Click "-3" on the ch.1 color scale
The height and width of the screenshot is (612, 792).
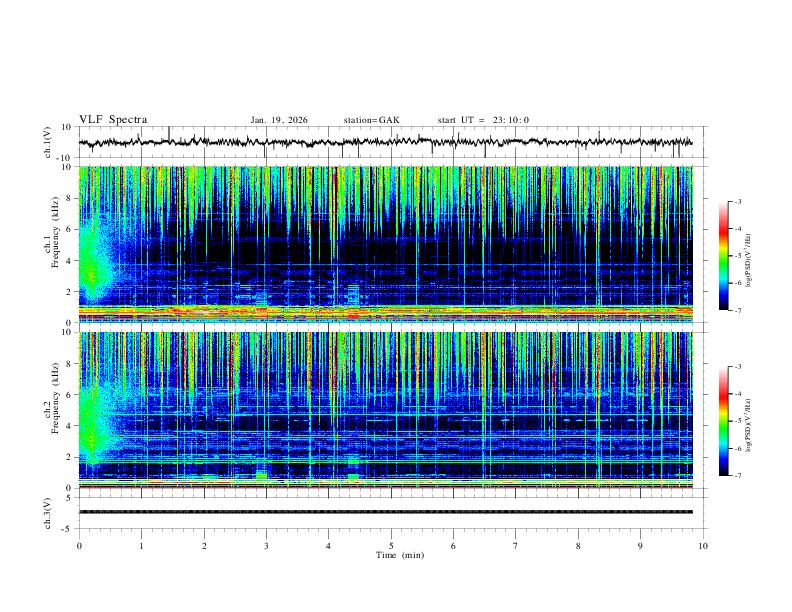[x=738, y=201]
